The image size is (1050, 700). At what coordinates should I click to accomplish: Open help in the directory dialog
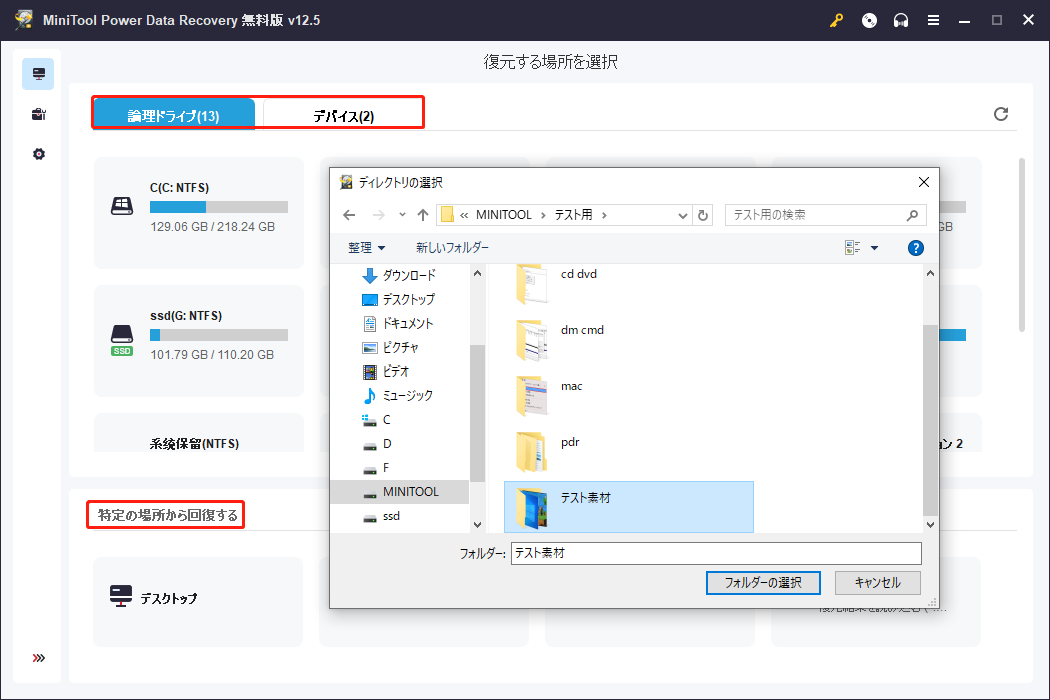[x=915, y=248]
